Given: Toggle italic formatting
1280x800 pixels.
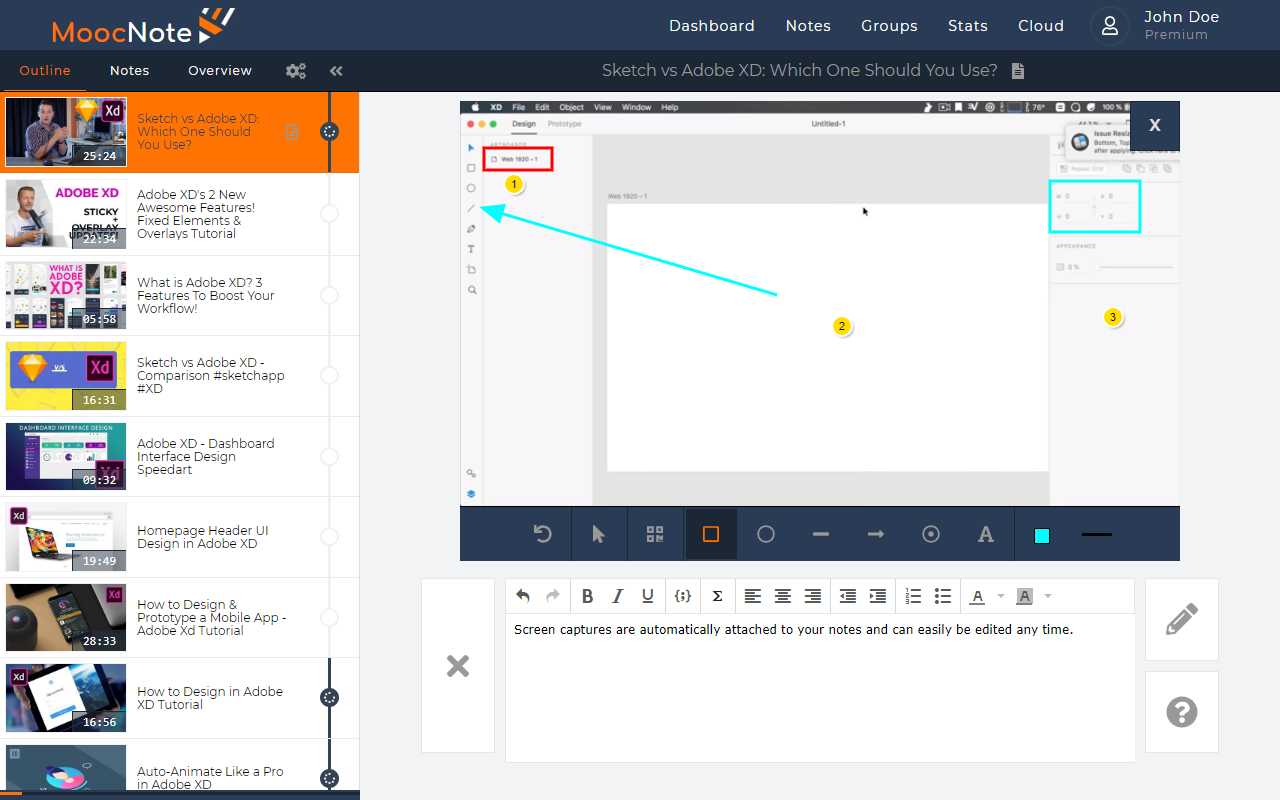Looking at the screenshot, I should pyautogui.click(x=618, y=596).
